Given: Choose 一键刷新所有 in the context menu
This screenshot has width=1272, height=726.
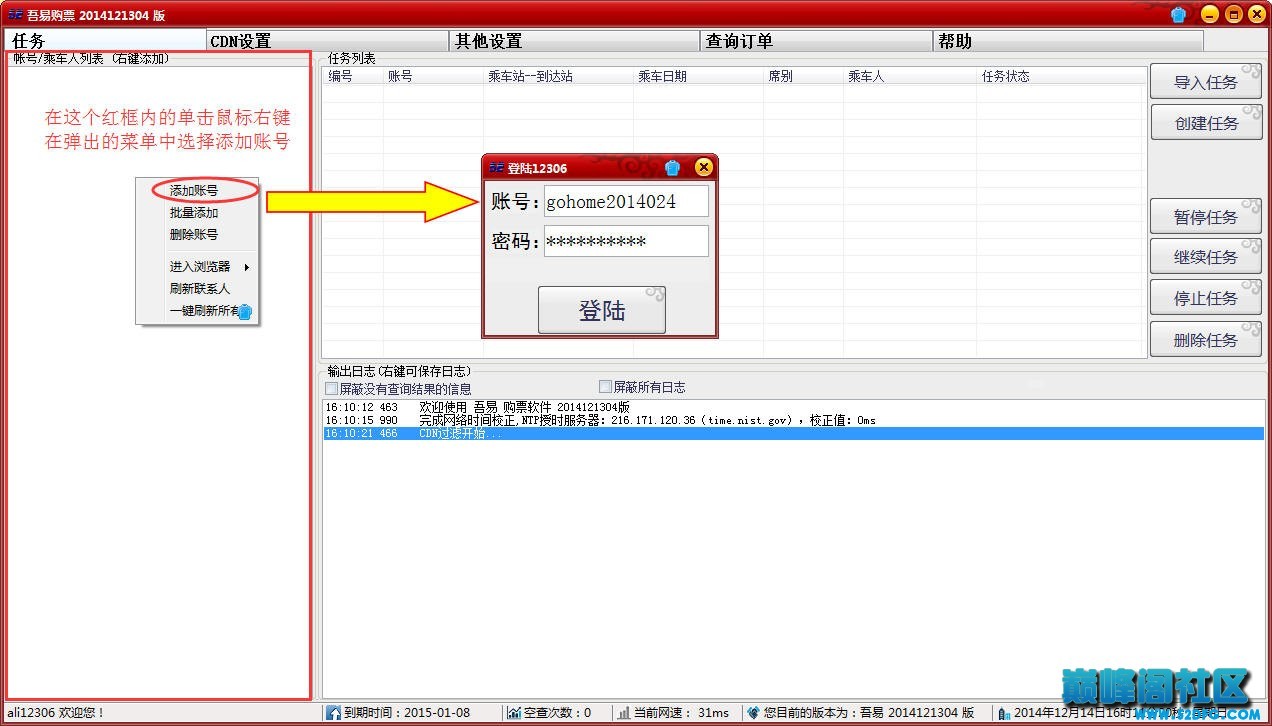Looking at the screenshot, I should 204,311.
